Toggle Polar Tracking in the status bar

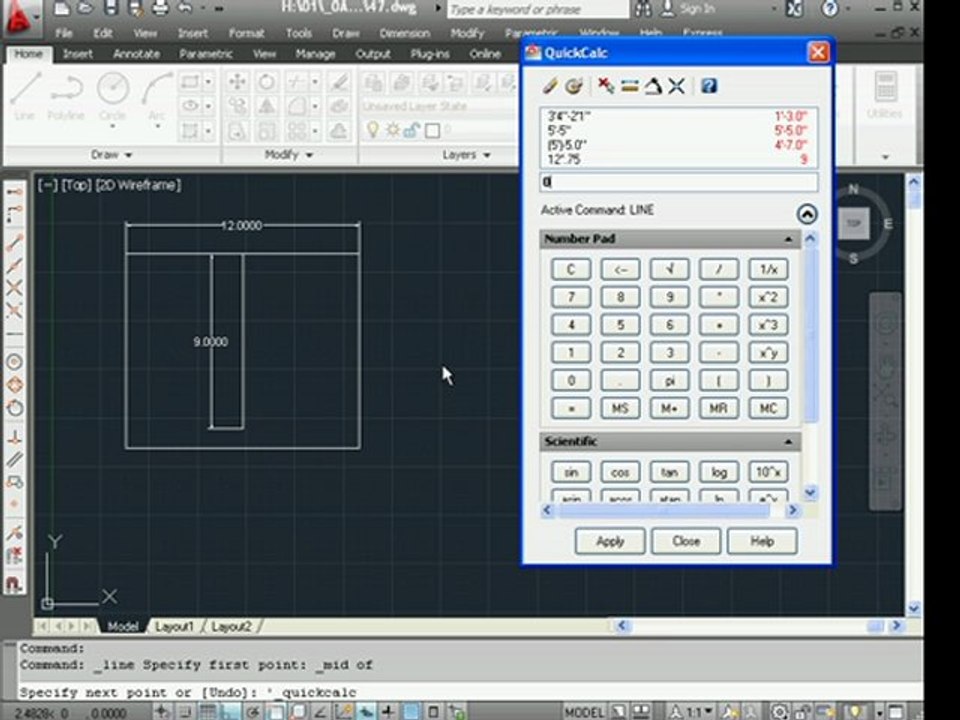click(253, 711)
